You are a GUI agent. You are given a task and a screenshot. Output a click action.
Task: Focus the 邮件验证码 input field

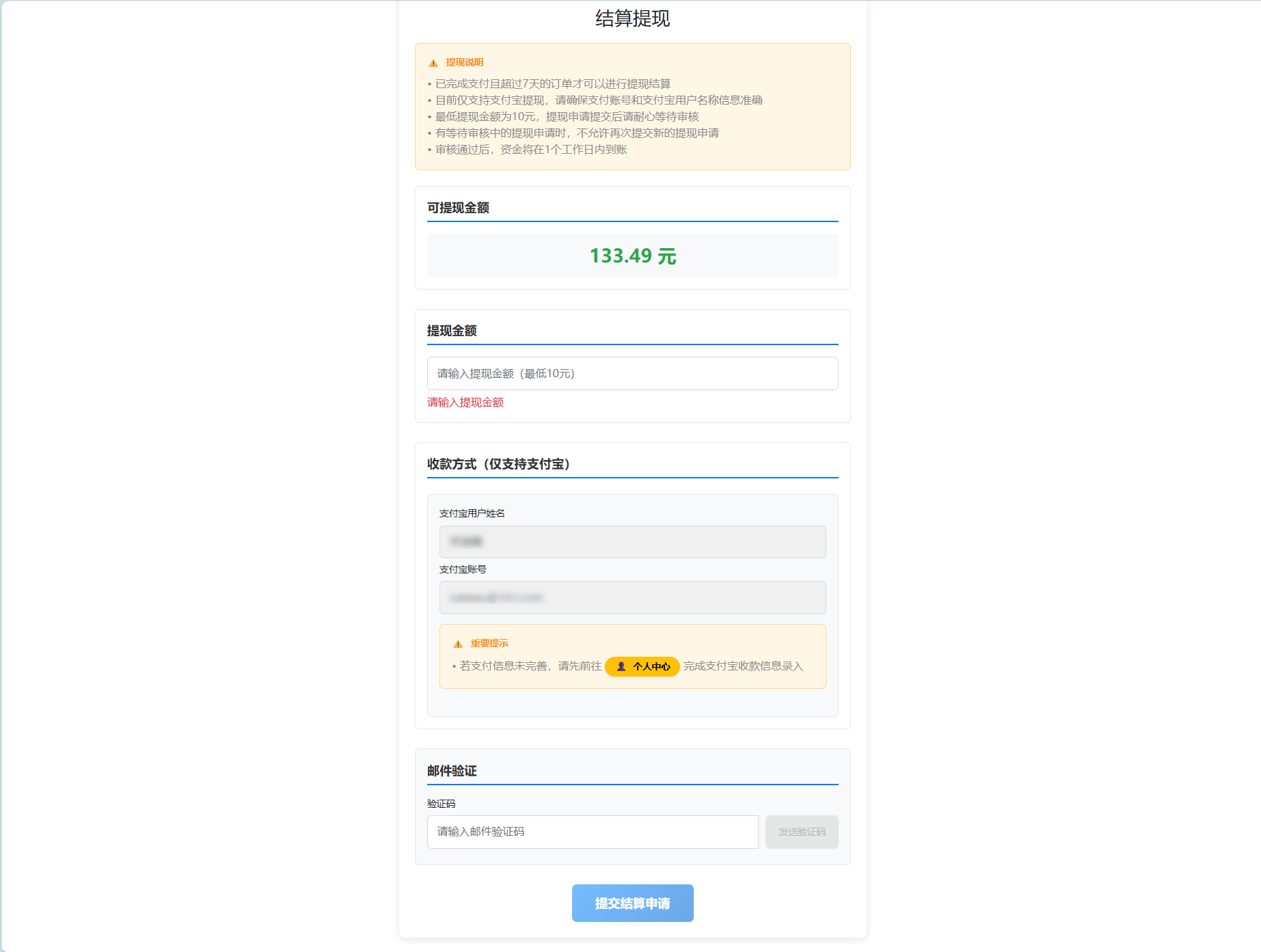coord(592,832)
